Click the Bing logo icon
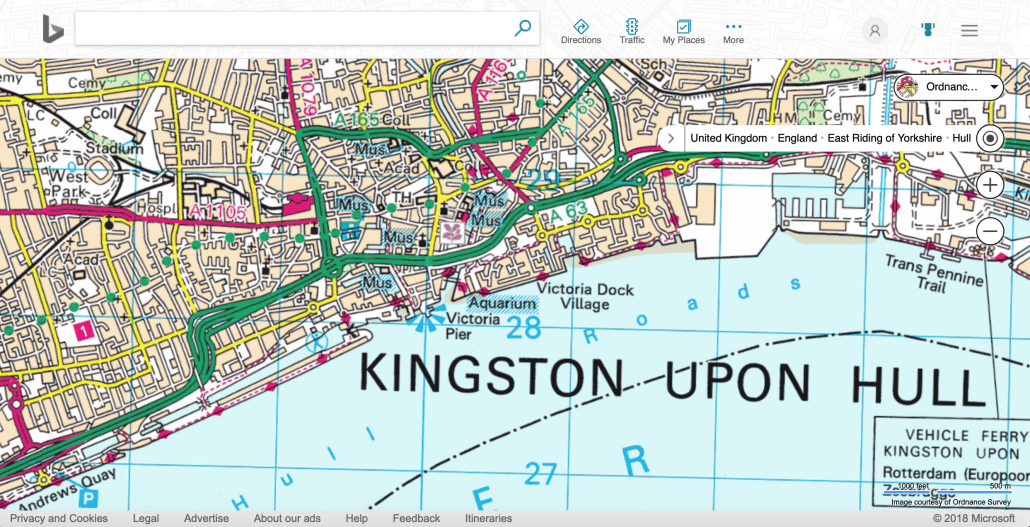This screenshot has height=527, width=1030. [53, 30]
